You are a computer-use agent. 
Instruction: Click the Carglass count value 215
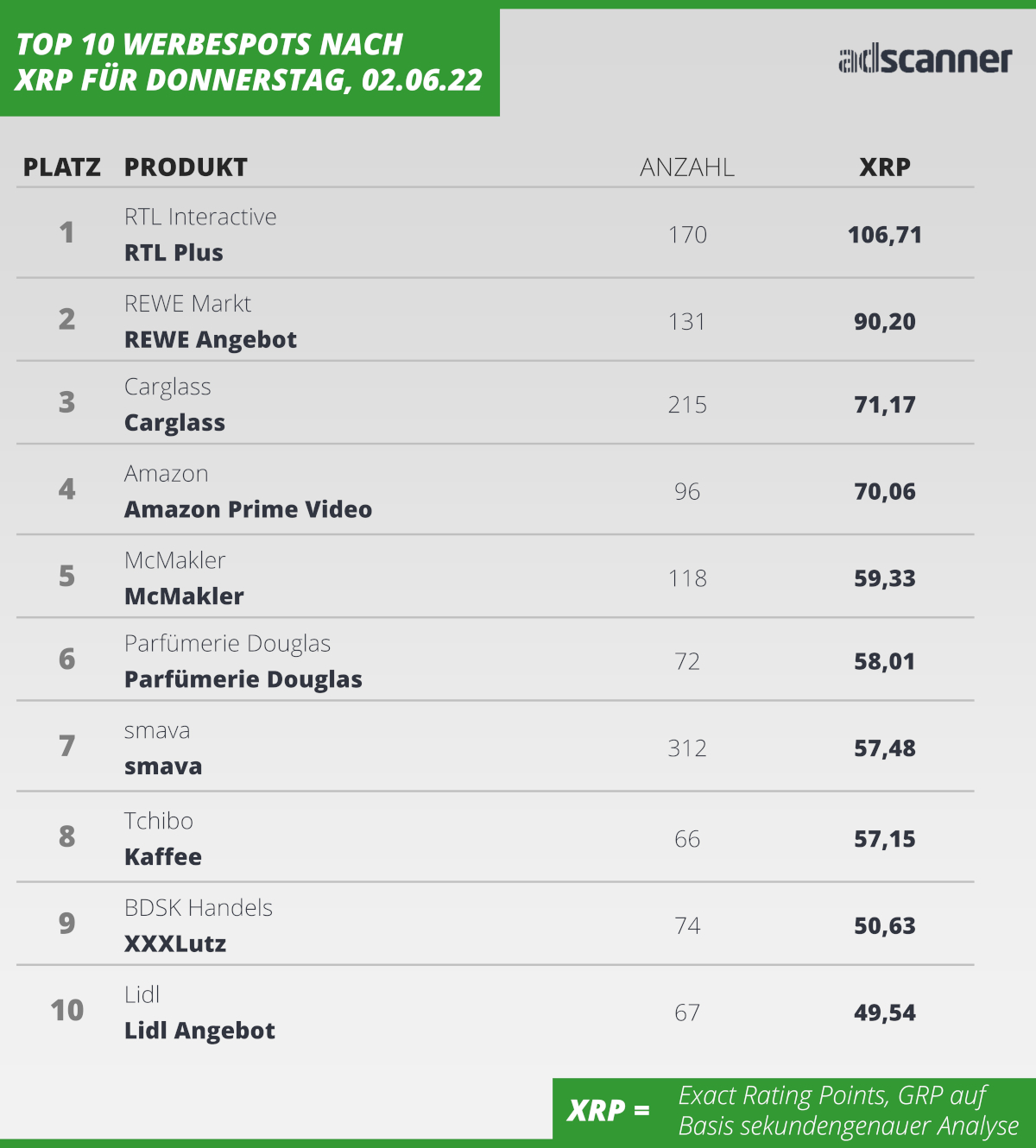687,405
